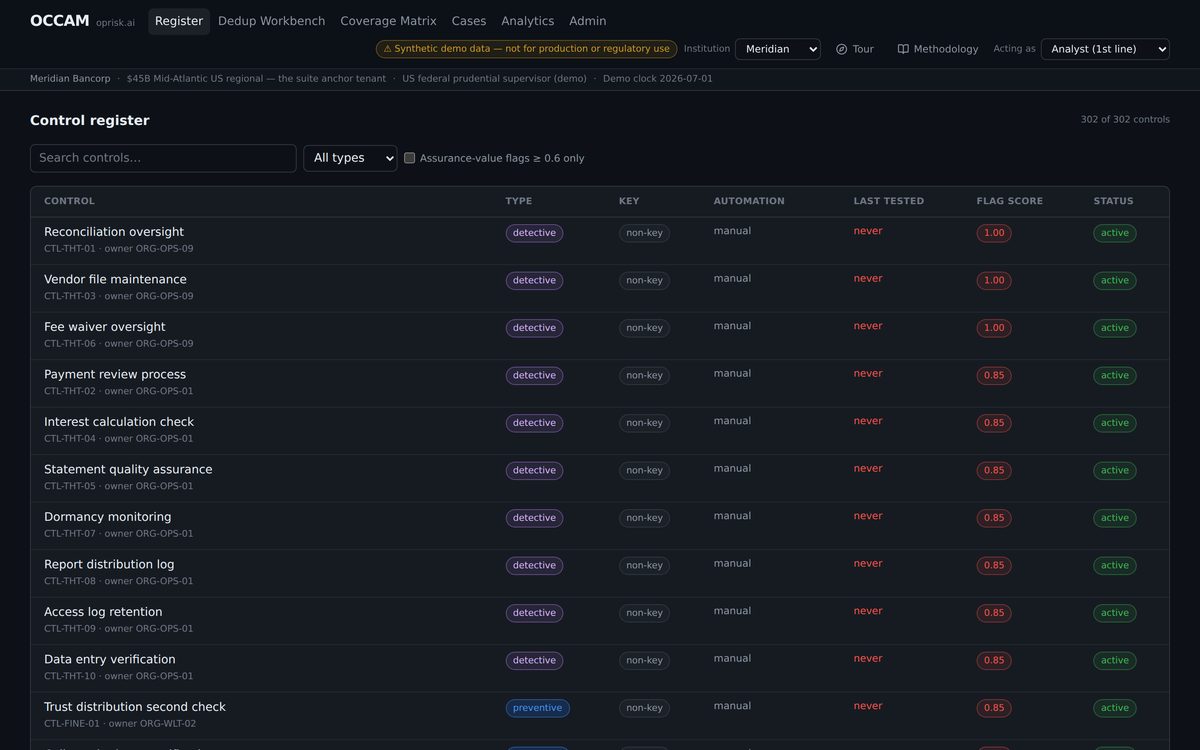
Task: Click the Automation column header
Action: 749,201
